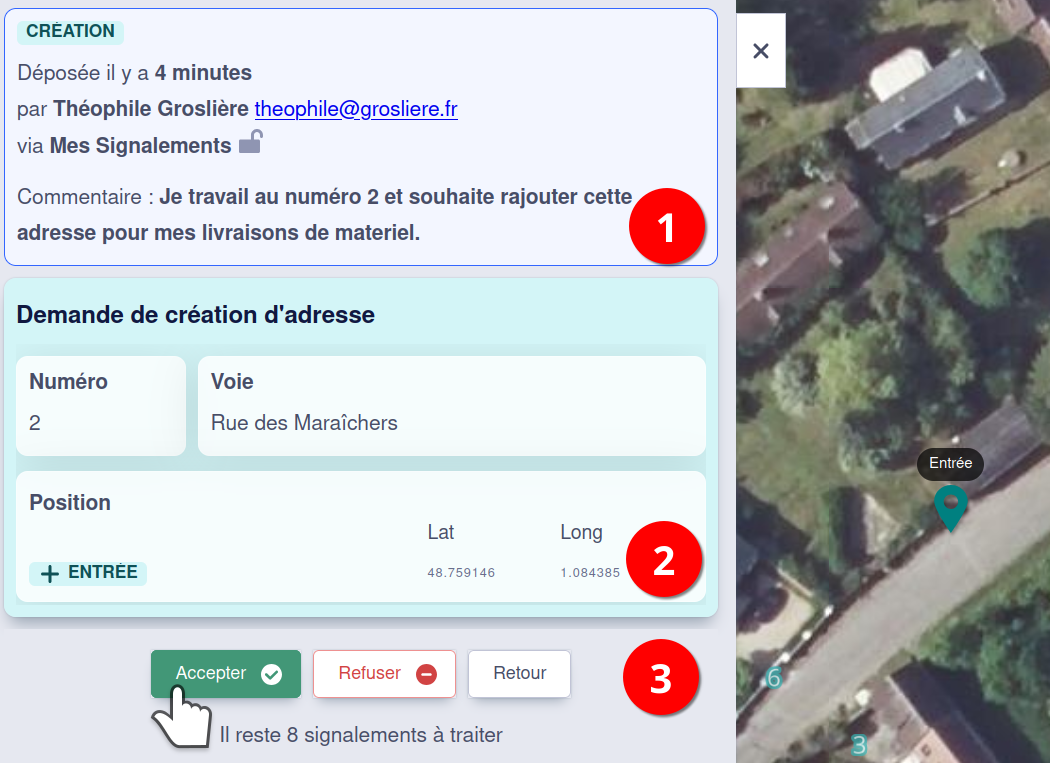Click the red minus icon inside the Refuser button
This screenshot has height=763, width=1050.
point(426,675)
